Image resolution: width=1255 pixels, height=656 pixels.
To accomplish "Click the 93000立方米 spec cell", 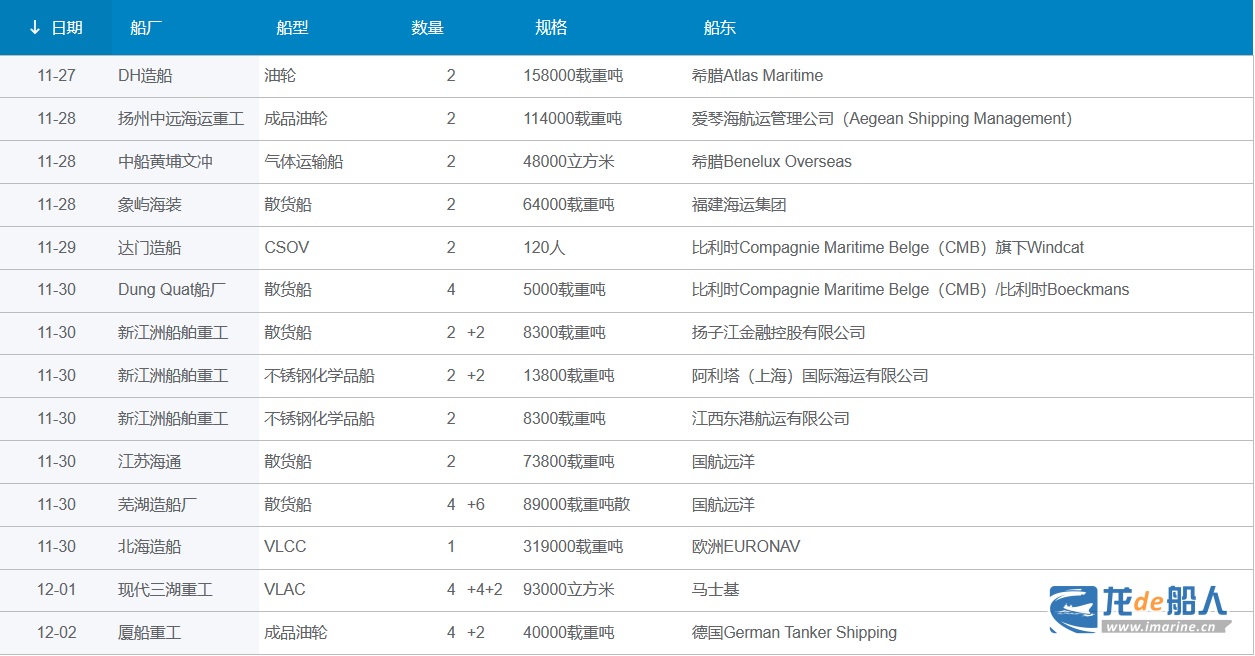I will point(569,590).
